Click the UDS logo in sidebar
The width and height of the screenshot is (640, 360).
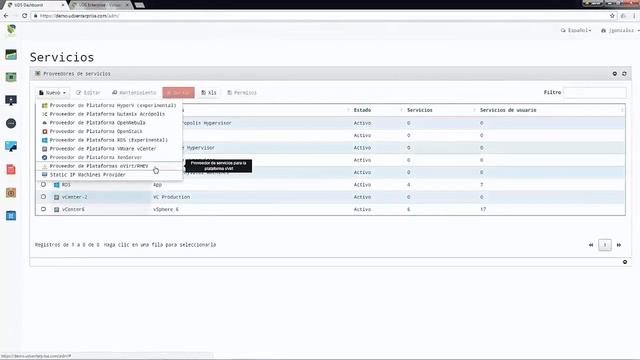tap(11, 30)
